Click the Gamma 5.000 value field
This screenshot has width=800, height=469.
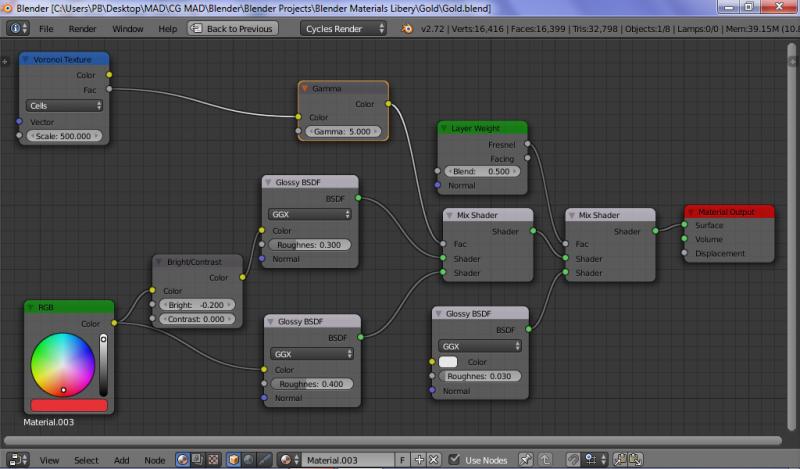tap(344, 131)
